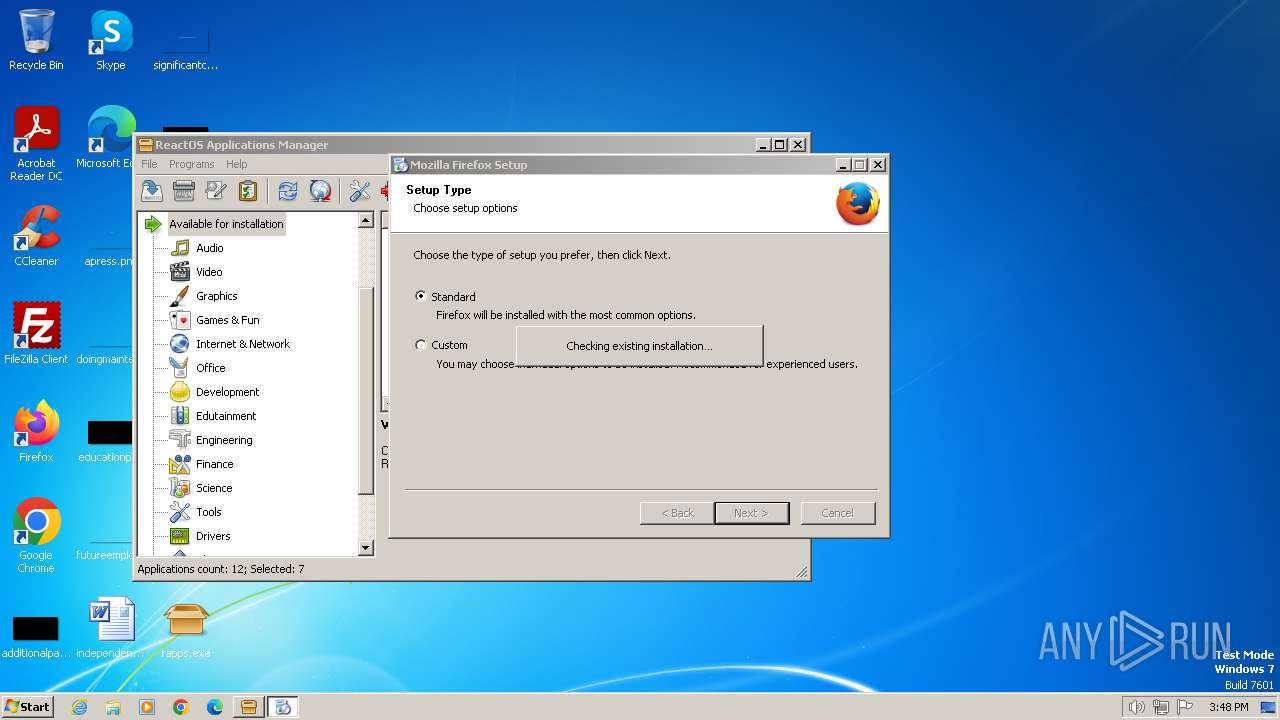
Task: Select the Microsoft Edge desktop shortcut
Action: coord(110,138)
